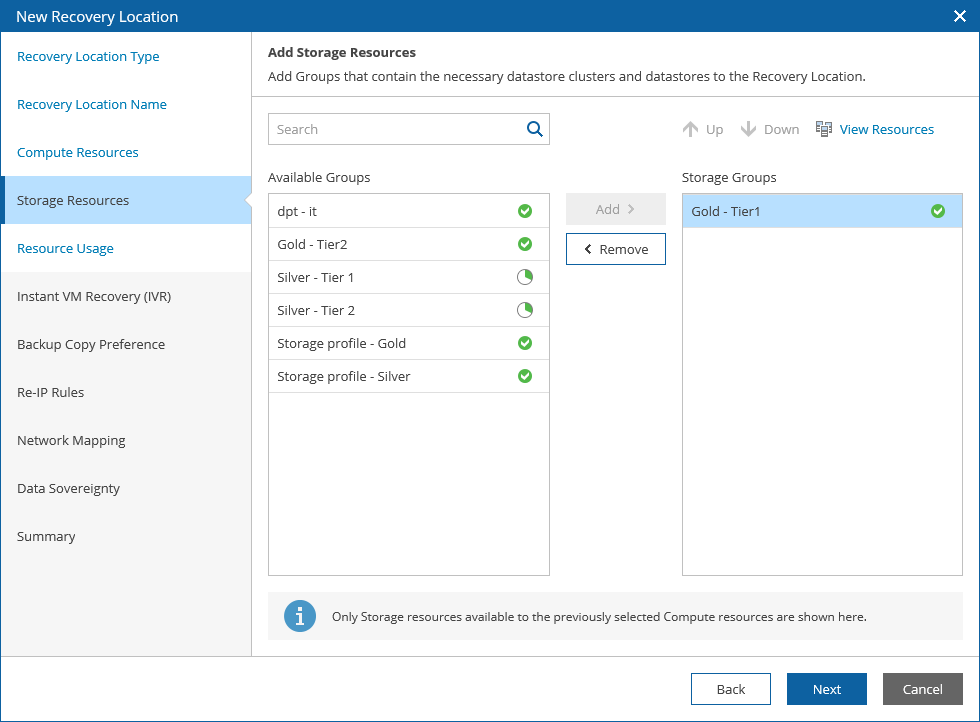
Task: Cancel the New Recovery Location wizard
Action: (x=923, y=689)
